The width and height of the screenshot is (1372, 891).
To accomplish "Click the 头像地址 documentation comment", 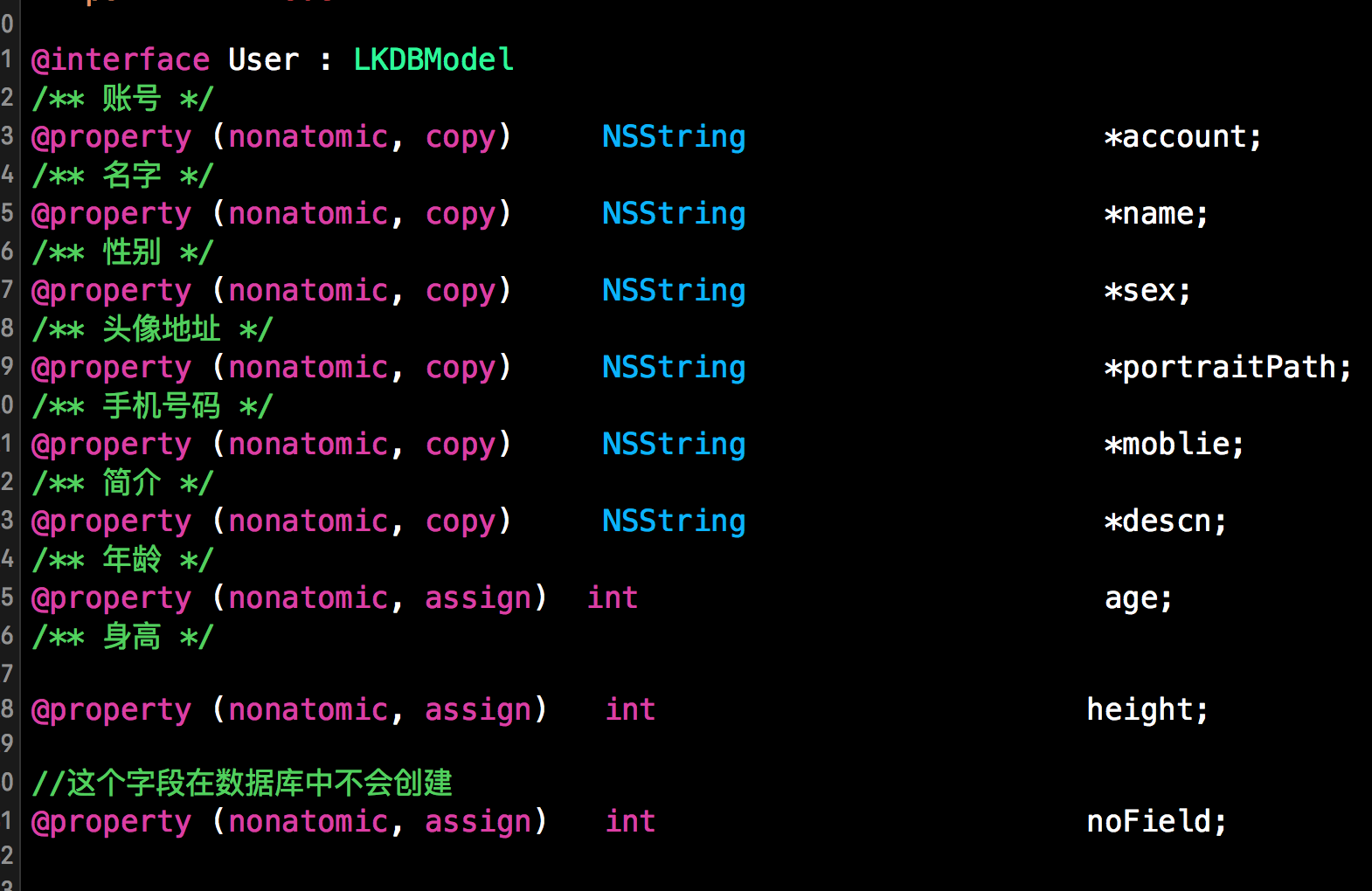I will click(x=152, y=328).
